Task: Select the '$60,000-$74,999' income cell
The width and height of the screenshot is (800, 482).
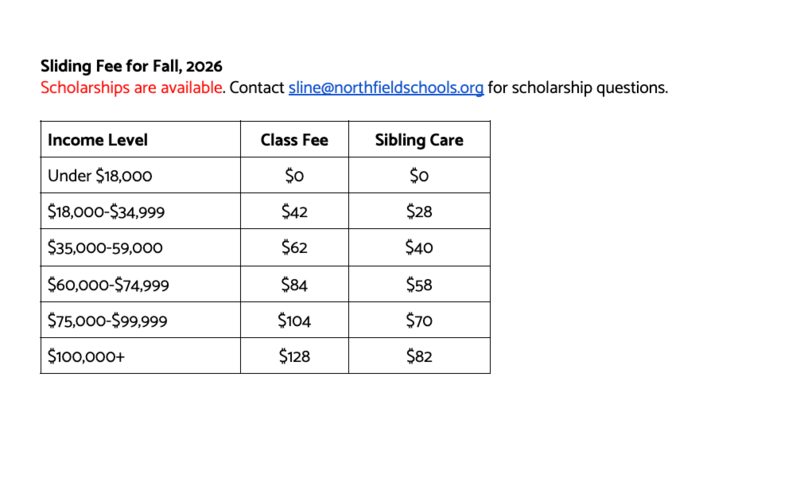Action: pyautogui.click(x=140, y=284)
